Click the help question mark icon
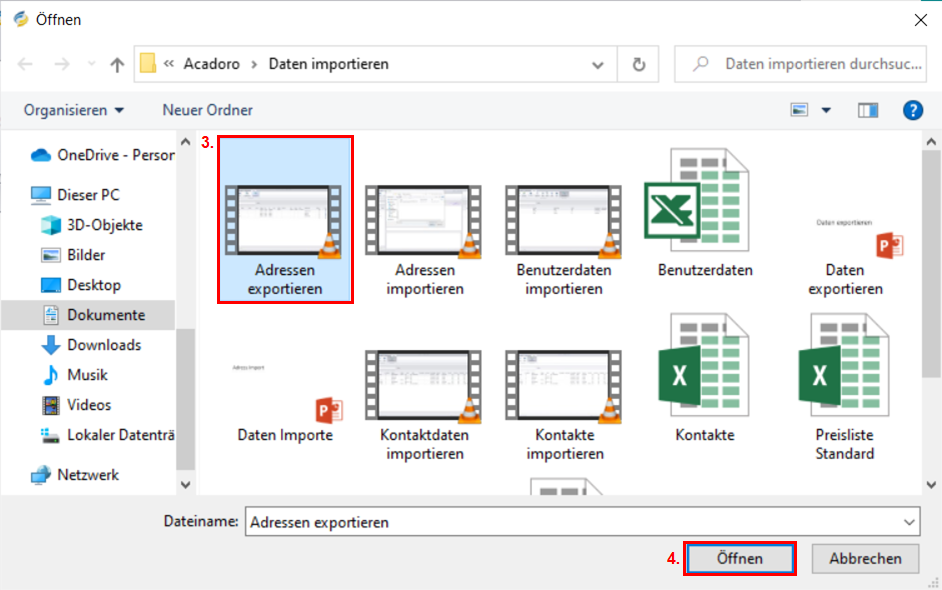The image size is (942, 590). 912,110
